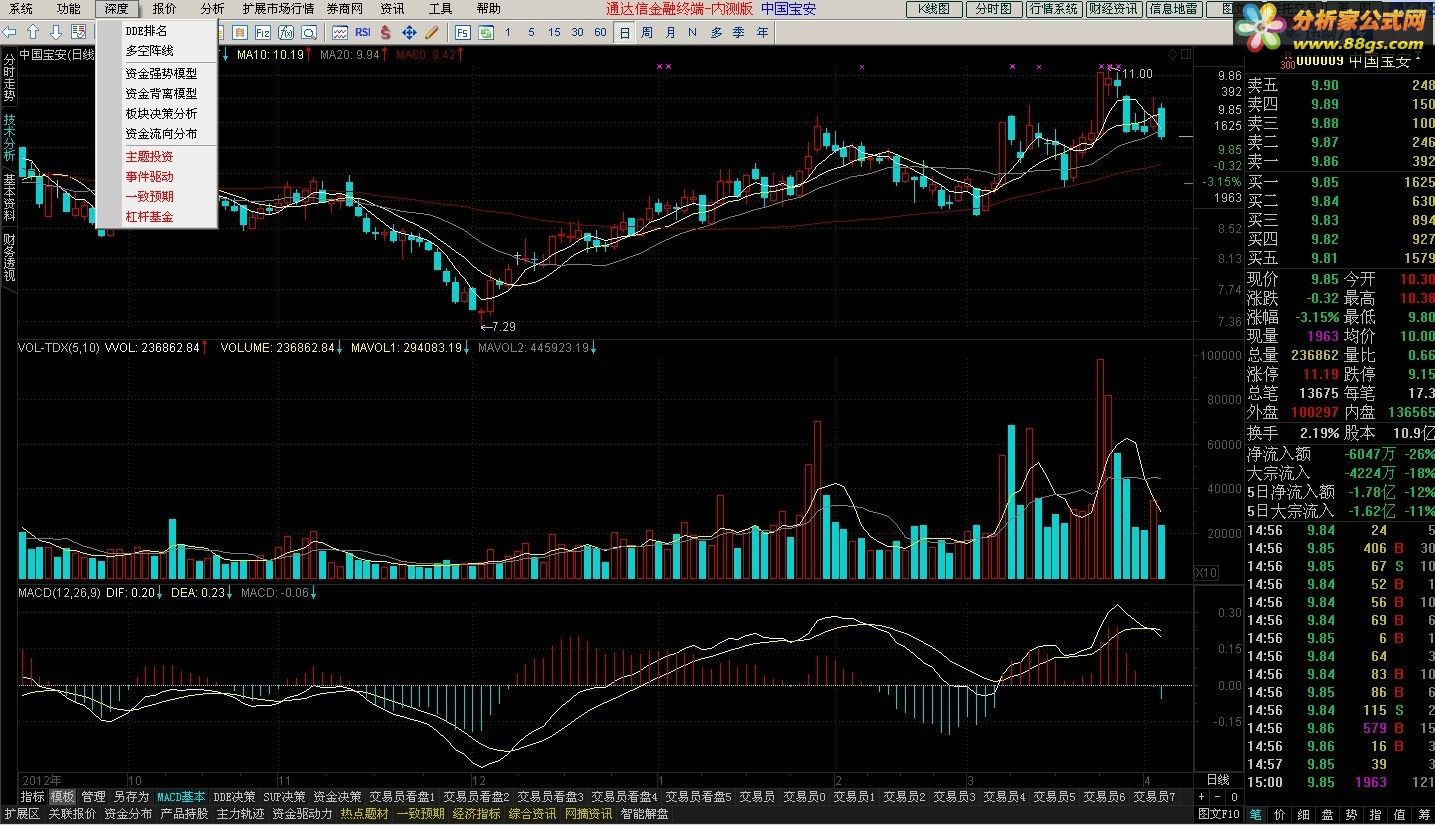This screenshot has height=825, width=1435.
Task: Select the 5-minute period
Action: (x=531, y=32)
